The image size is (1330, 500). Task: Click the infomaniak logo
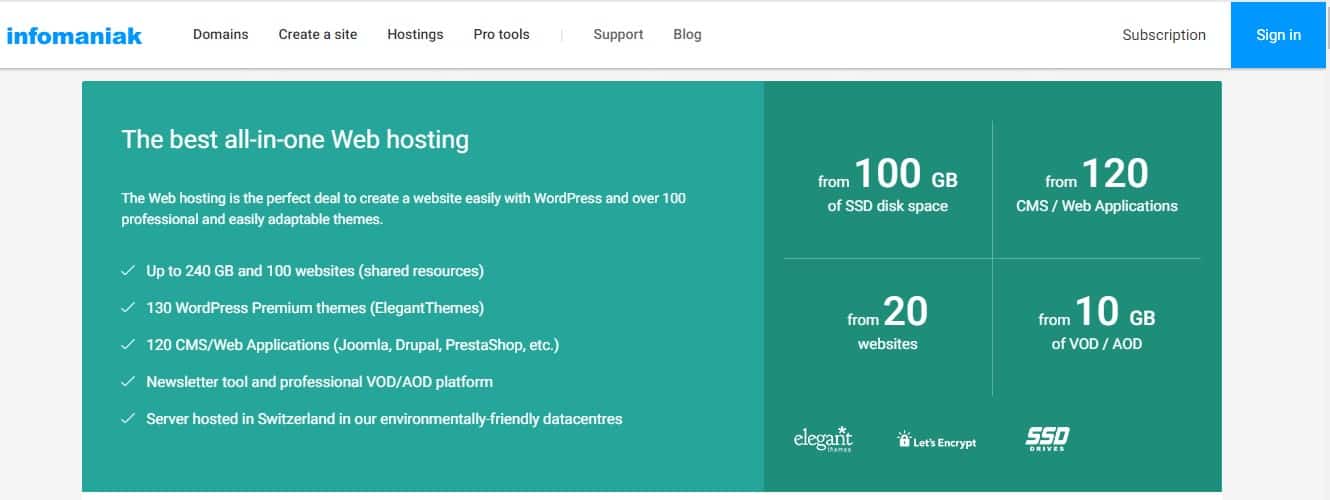pyautogui.click(x=74, y=36)
